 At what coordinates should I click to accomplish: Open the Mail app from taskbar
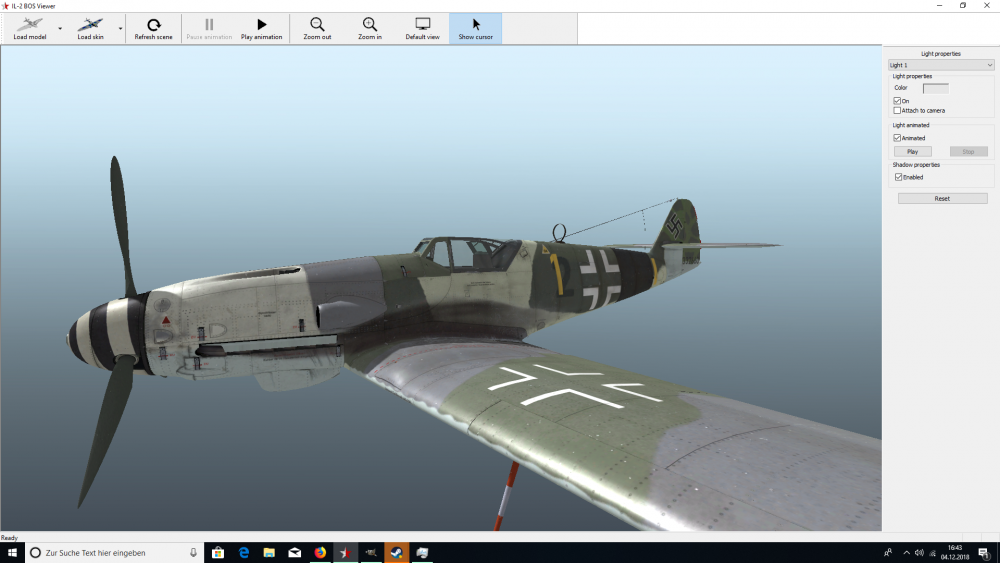[x=295, y=553]
